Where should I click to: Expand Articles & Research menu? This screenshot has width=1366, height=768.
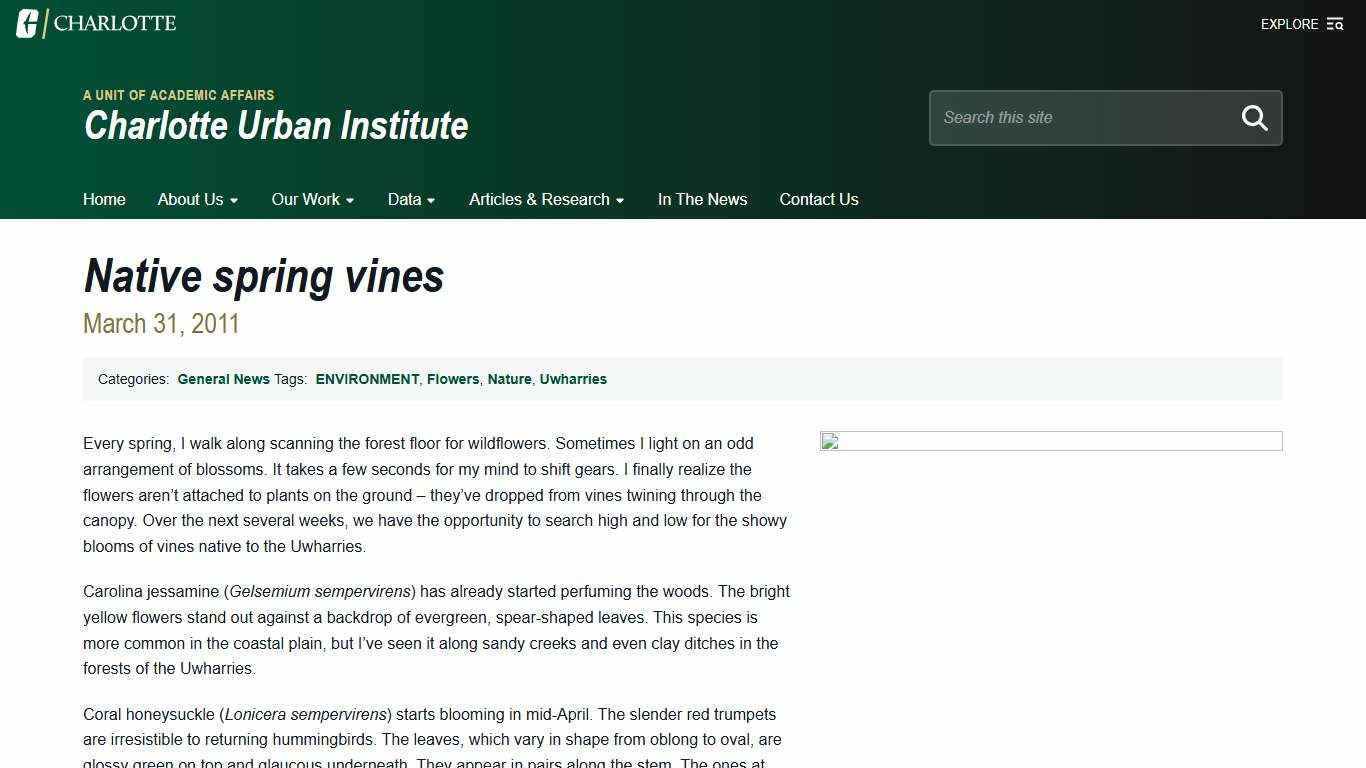[x=546, y=199]
